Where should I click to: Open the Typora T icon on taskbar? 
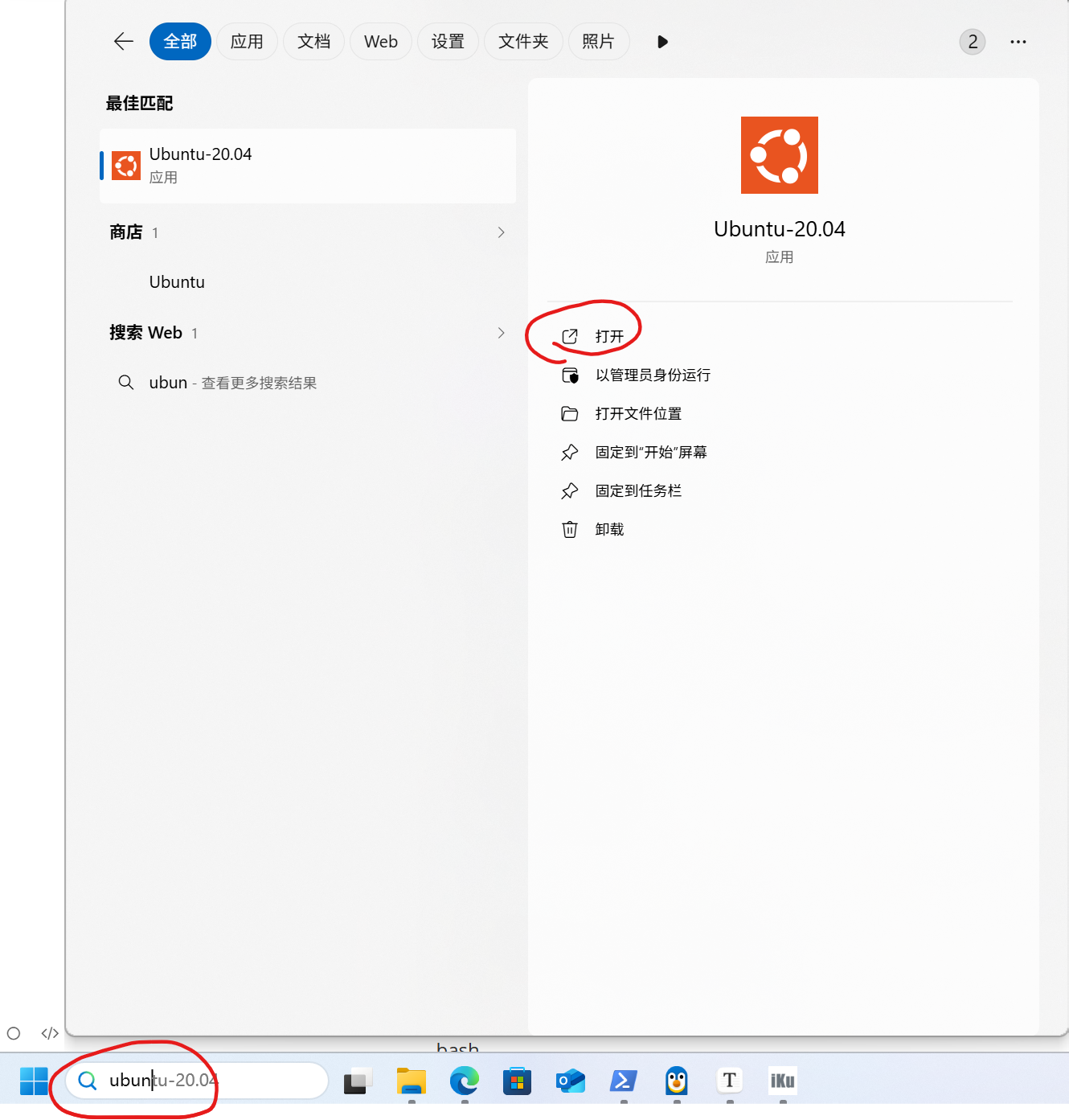(x=730, y=1081)
